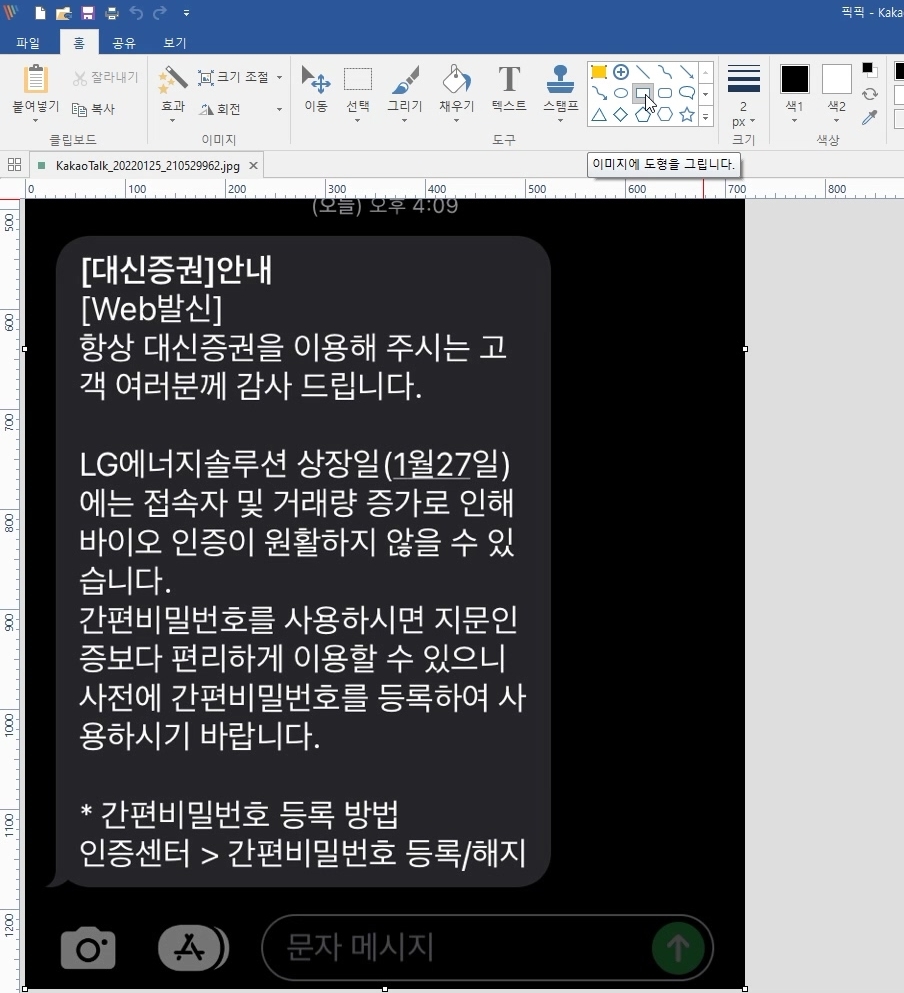Expand the 그리기 tool dropdown arrow
The width and height of the screenshot is (904, 993).
tap(405, 120)
